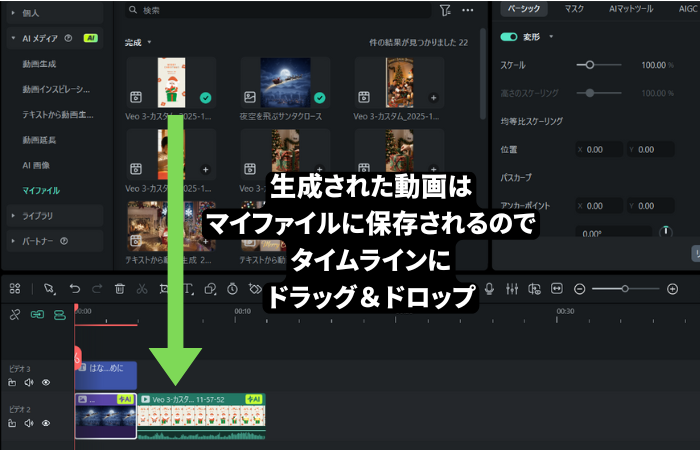Viewport: 700px width, 450px height.
Task: Expand the パートナー section
Action: pos(12,241)
